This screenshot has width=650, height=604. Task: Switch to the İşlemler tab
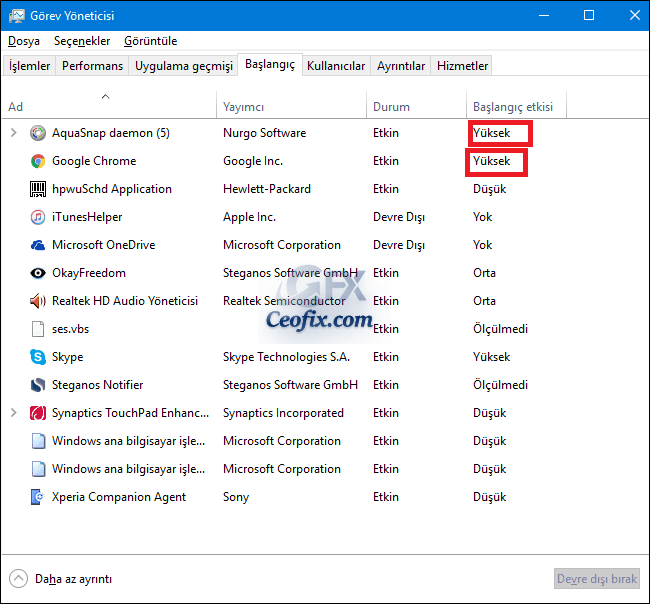coord(29,66)
